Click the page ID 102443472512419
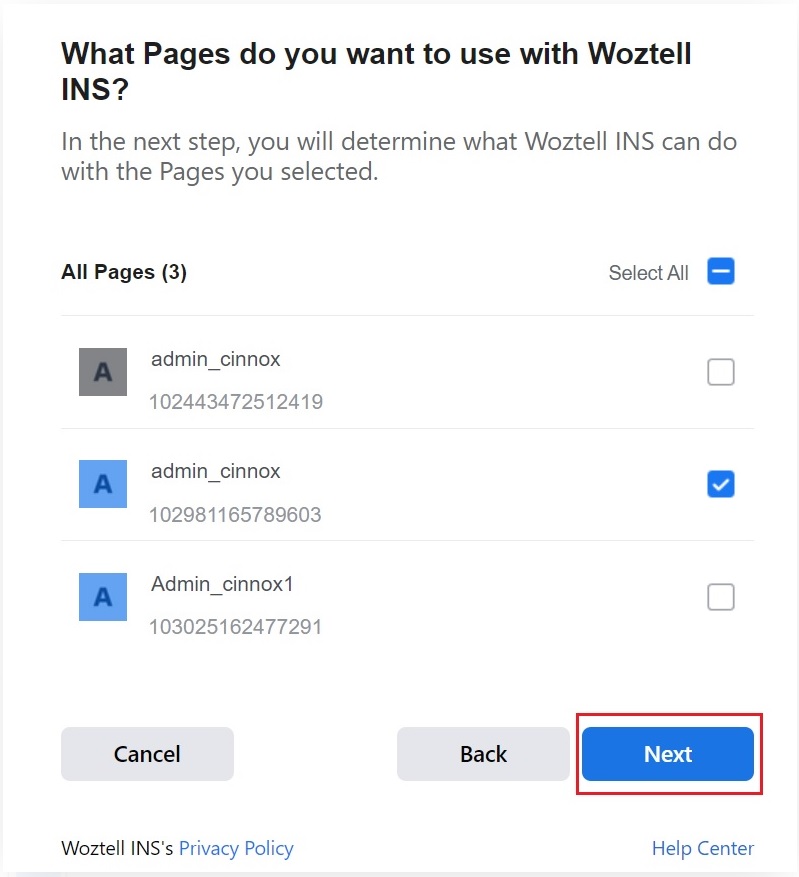Viewport: 799px width, 877px height. pos(236,403)
